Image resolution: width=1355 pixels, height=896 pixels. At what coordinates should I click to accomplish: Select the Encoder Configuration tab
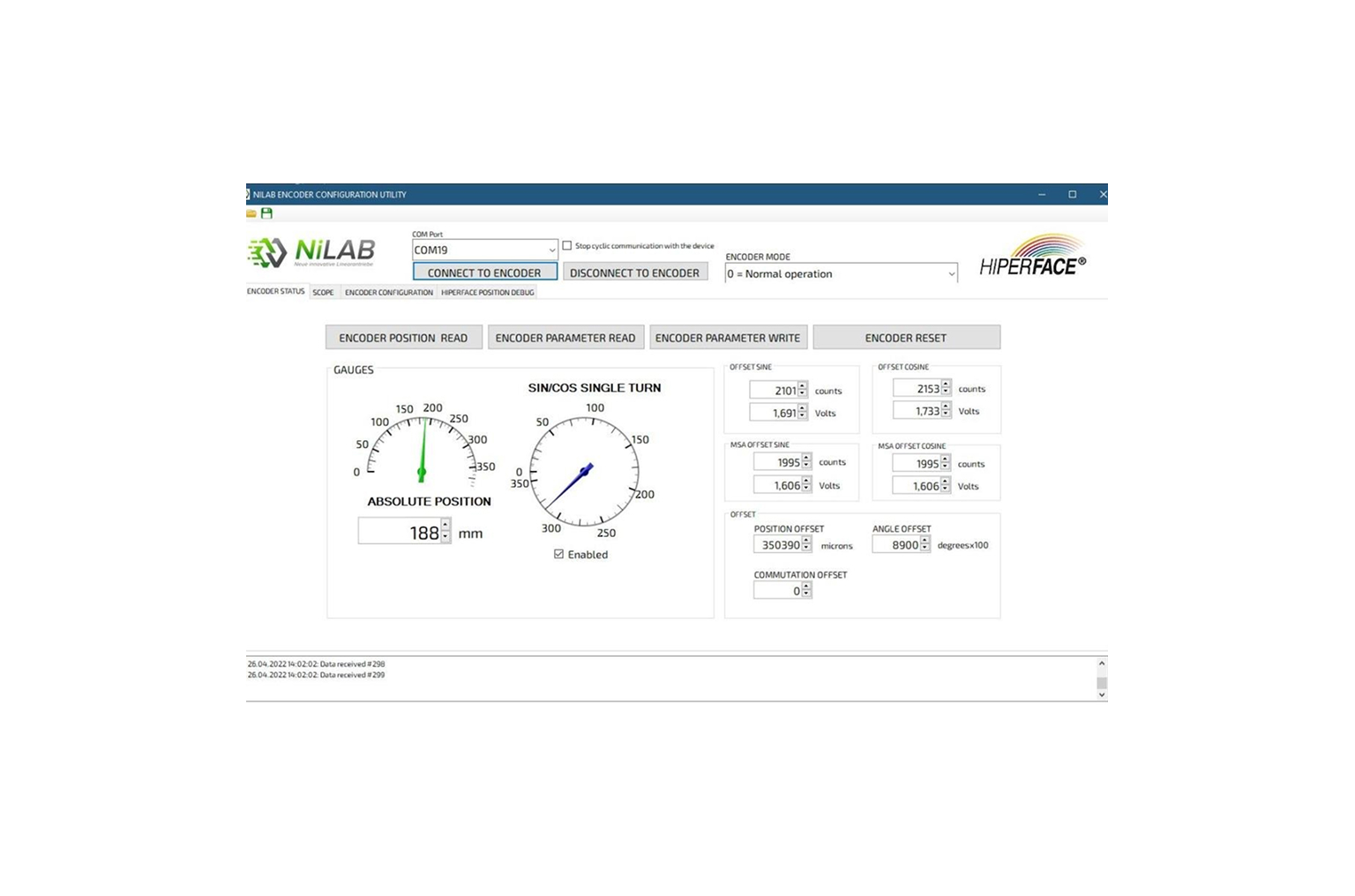pyautogui.click(x=388, y=292)
